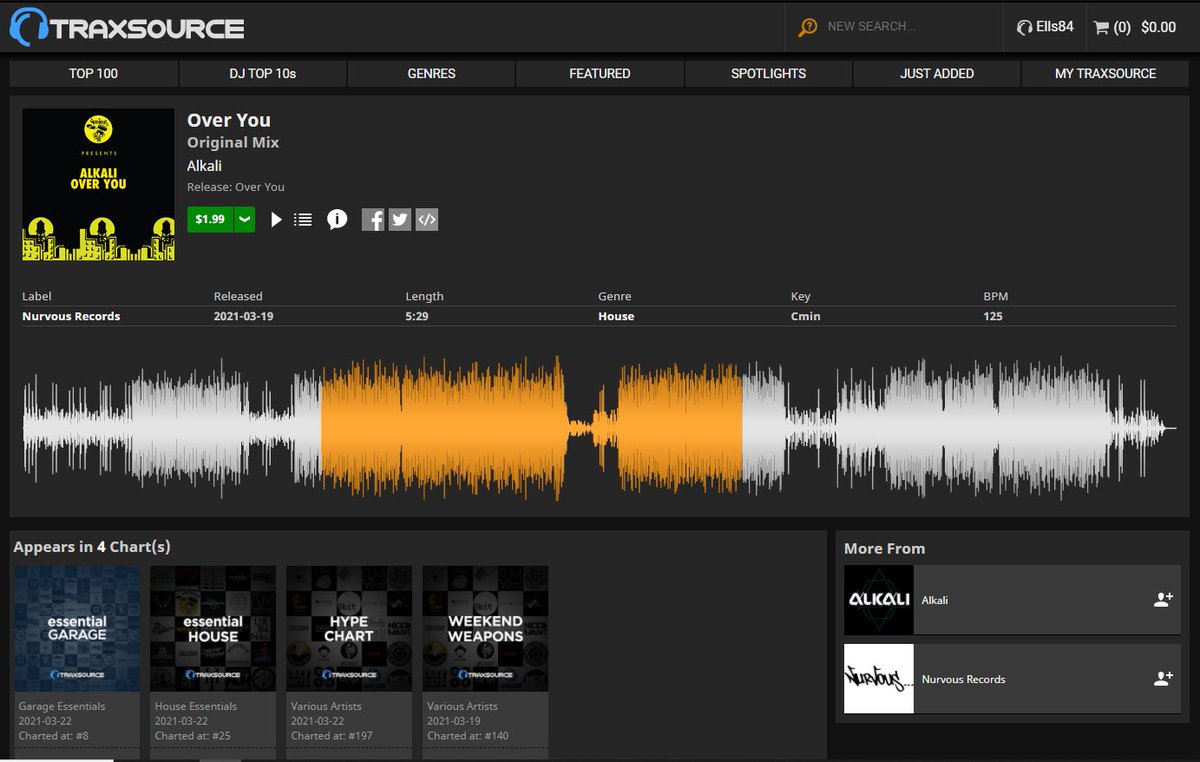Share the track on Twitter
Screen dimensions: 1200x762
coord(400,220)
